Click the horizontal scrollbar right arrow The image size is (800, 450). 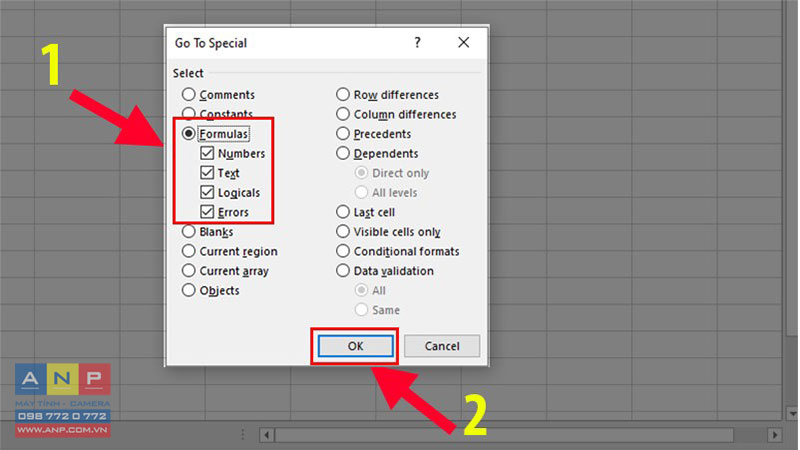pyautogui.click(x=774, y=435)
